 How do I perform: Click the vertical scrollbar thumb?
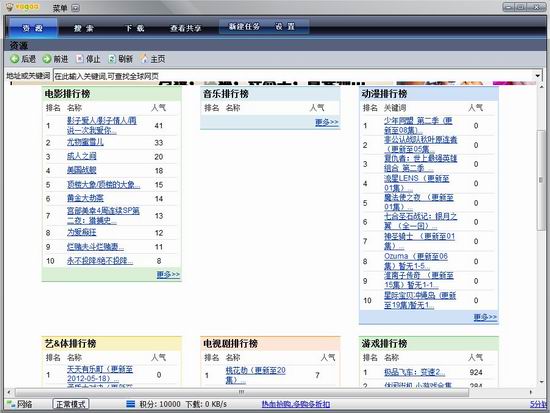click(x=541, y=180)
